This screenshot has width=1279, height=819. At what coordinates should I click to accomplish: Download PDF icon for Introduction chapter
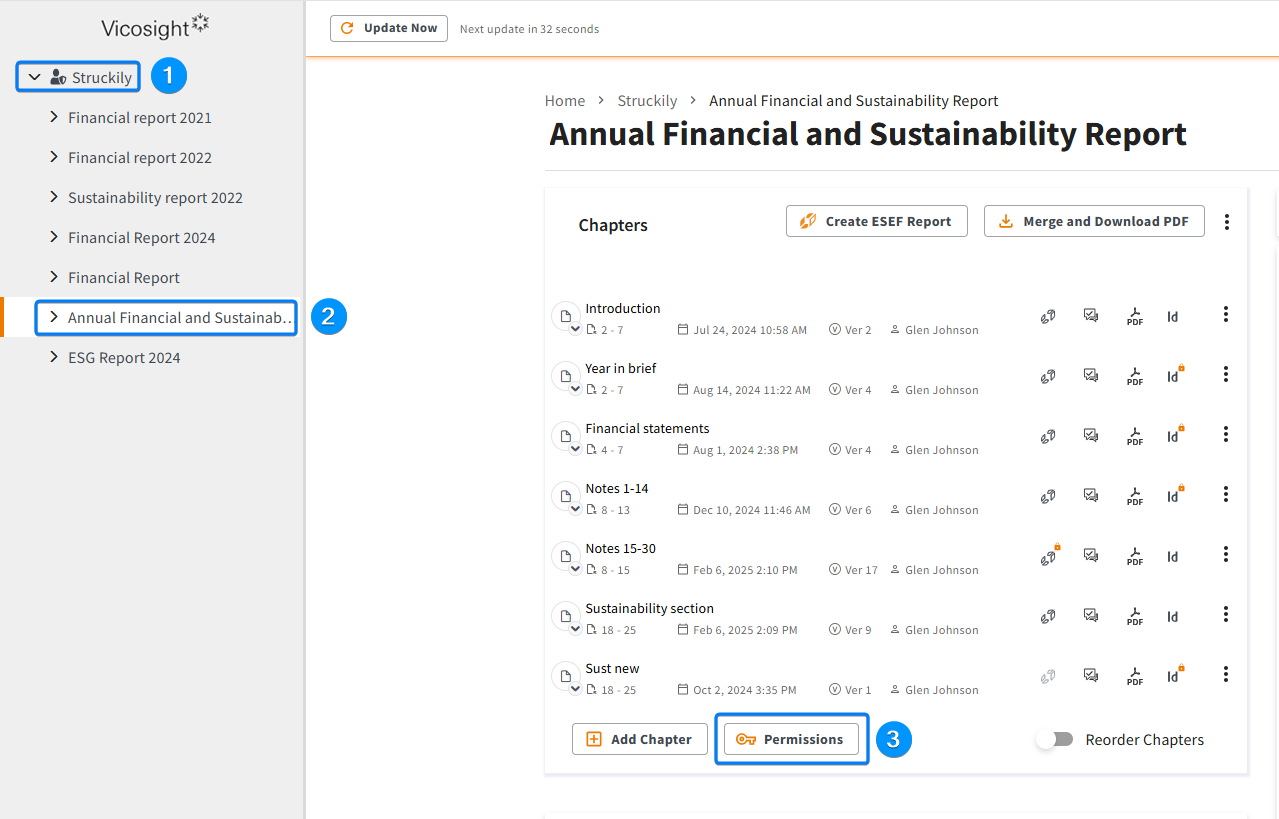(1135, 317)
